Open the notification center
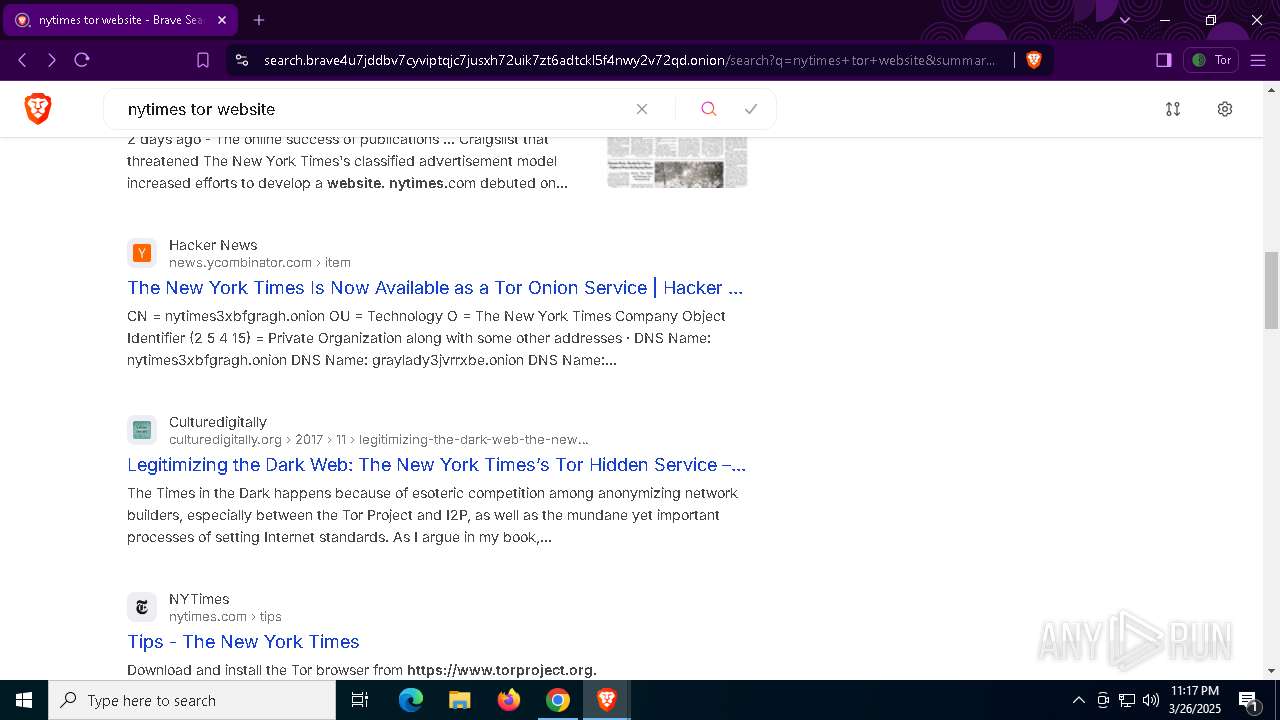 (x=1249, y=700)
